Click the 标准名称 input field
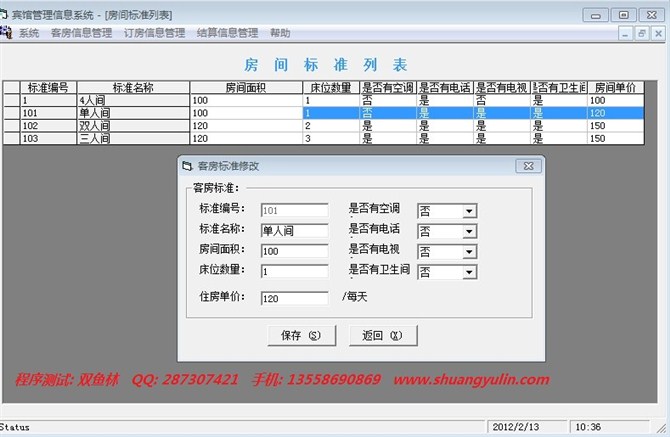 (x=294, y=231)
